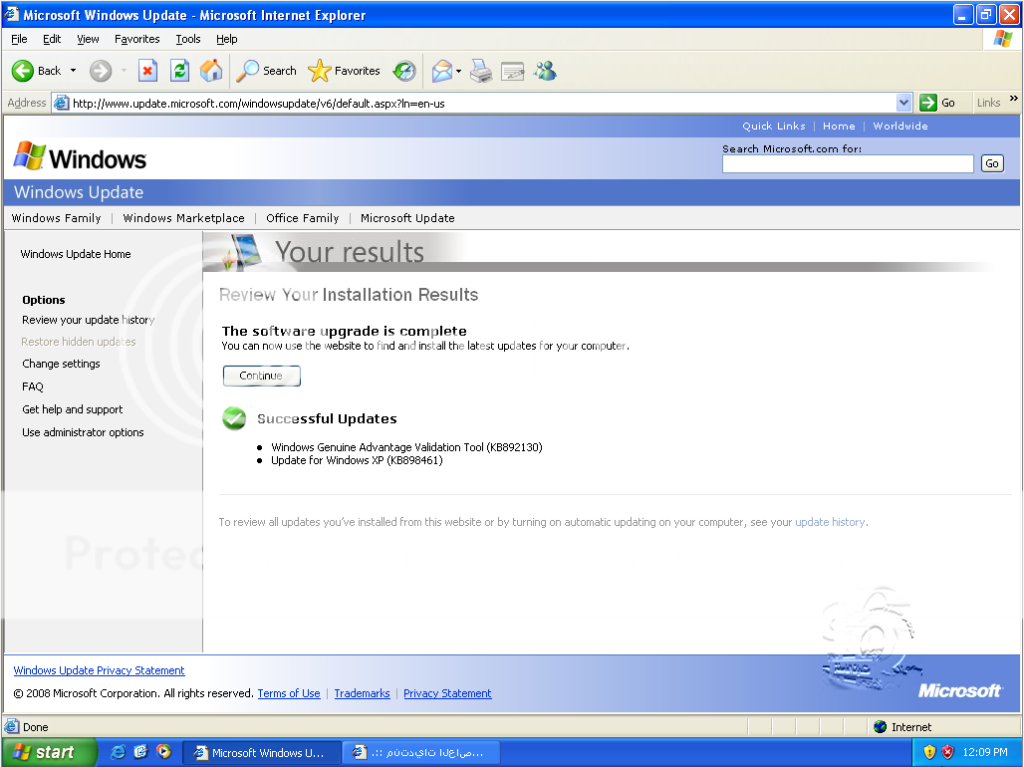Refresh the page with the green arrows icon
The width and height of the screenshot is (1024, 767).
coord(180,71)
